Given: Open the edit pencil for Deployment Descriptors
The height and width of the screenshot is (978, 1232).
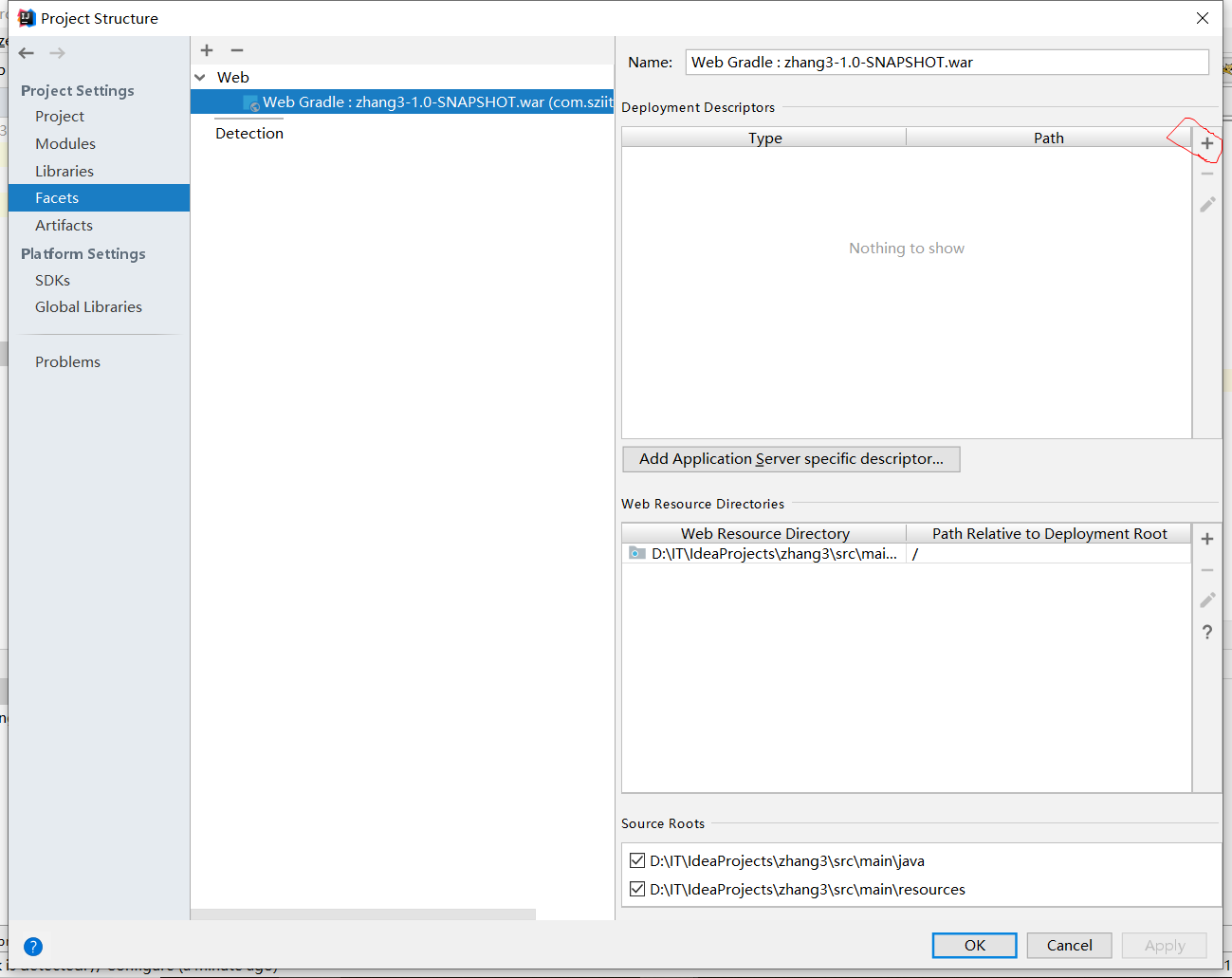Looking at the screenshot, I should click(x=1206, y=204).
